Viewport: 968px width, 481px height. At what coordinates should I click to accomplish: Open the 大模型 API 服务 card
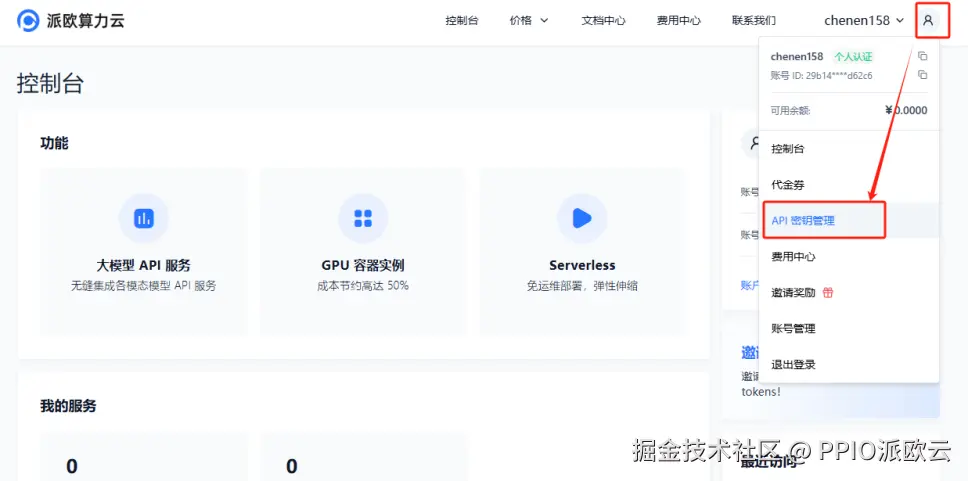tap(143, 252)
